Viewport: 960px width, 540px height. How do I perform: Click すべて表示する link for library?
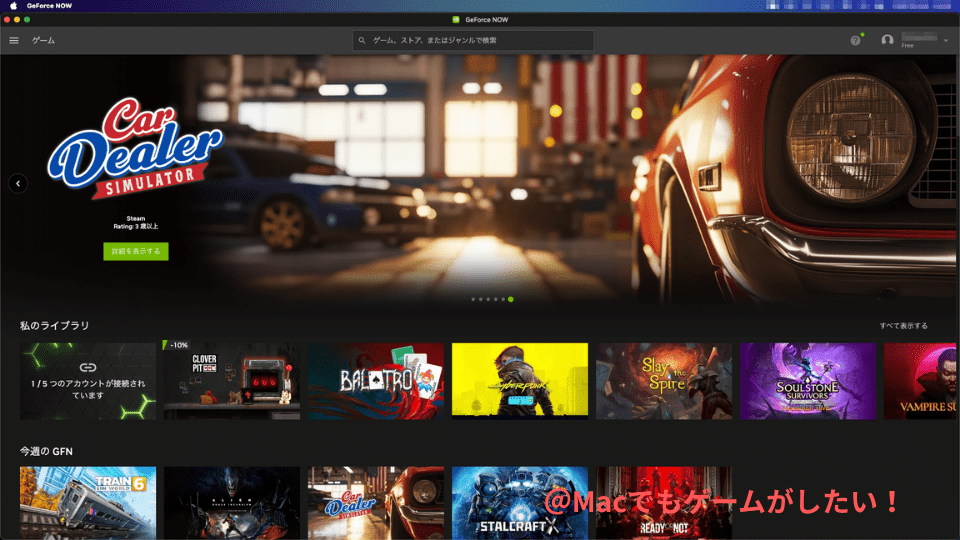903,326
